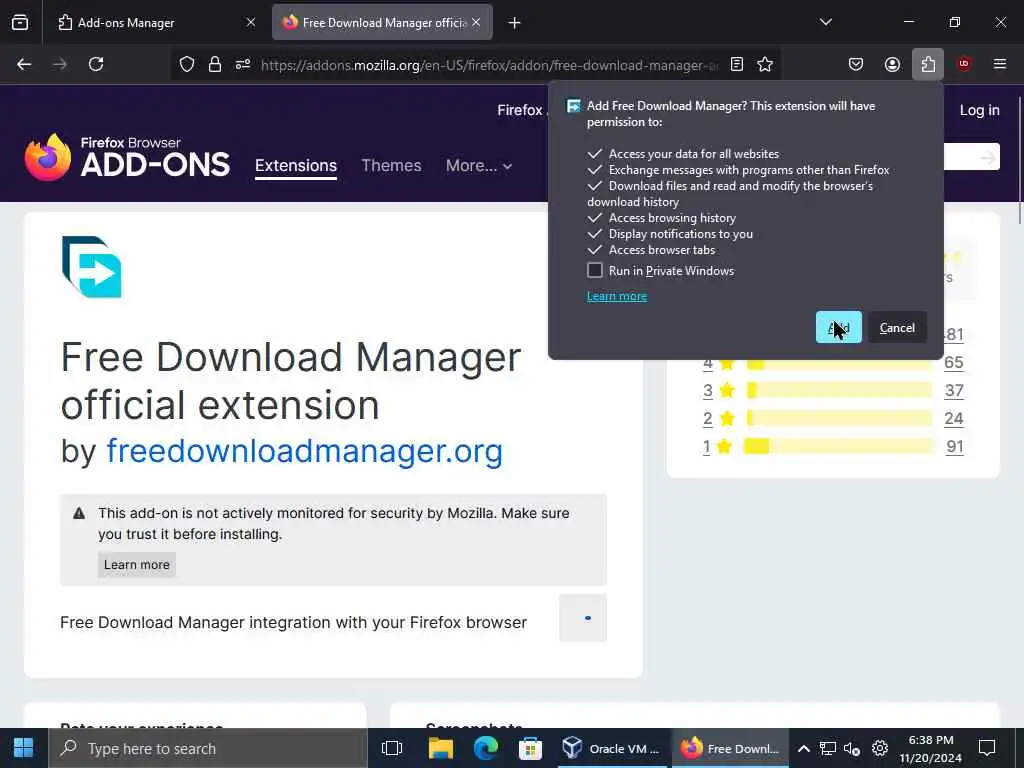Expand the list all tabs dropdown
Screen dimensions: 1024x768
826,22
